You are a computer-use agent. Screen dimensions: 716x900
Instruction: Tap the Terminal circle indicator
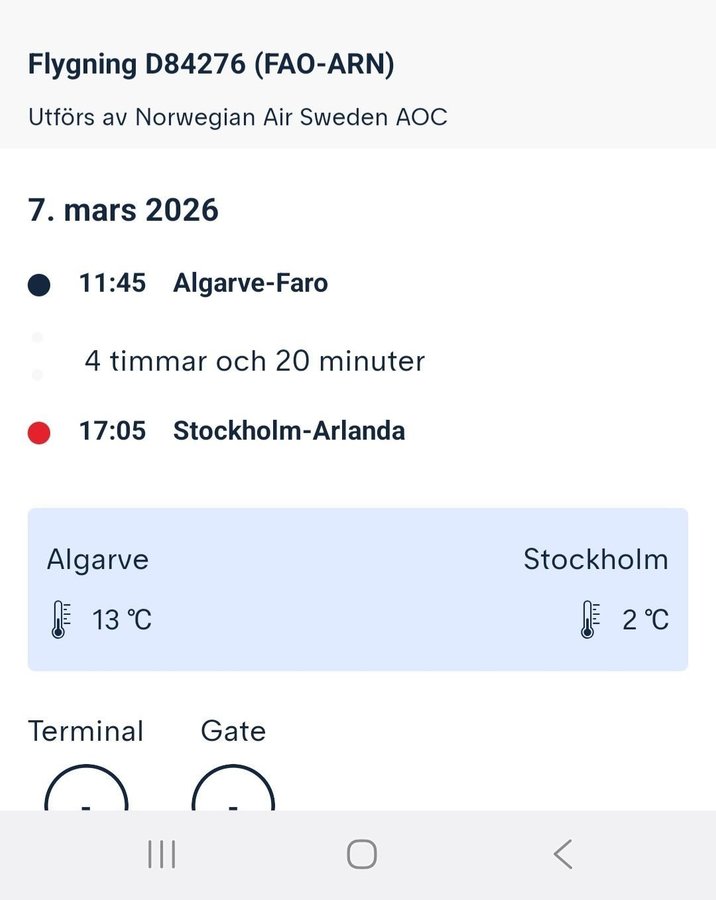[86, 792]
